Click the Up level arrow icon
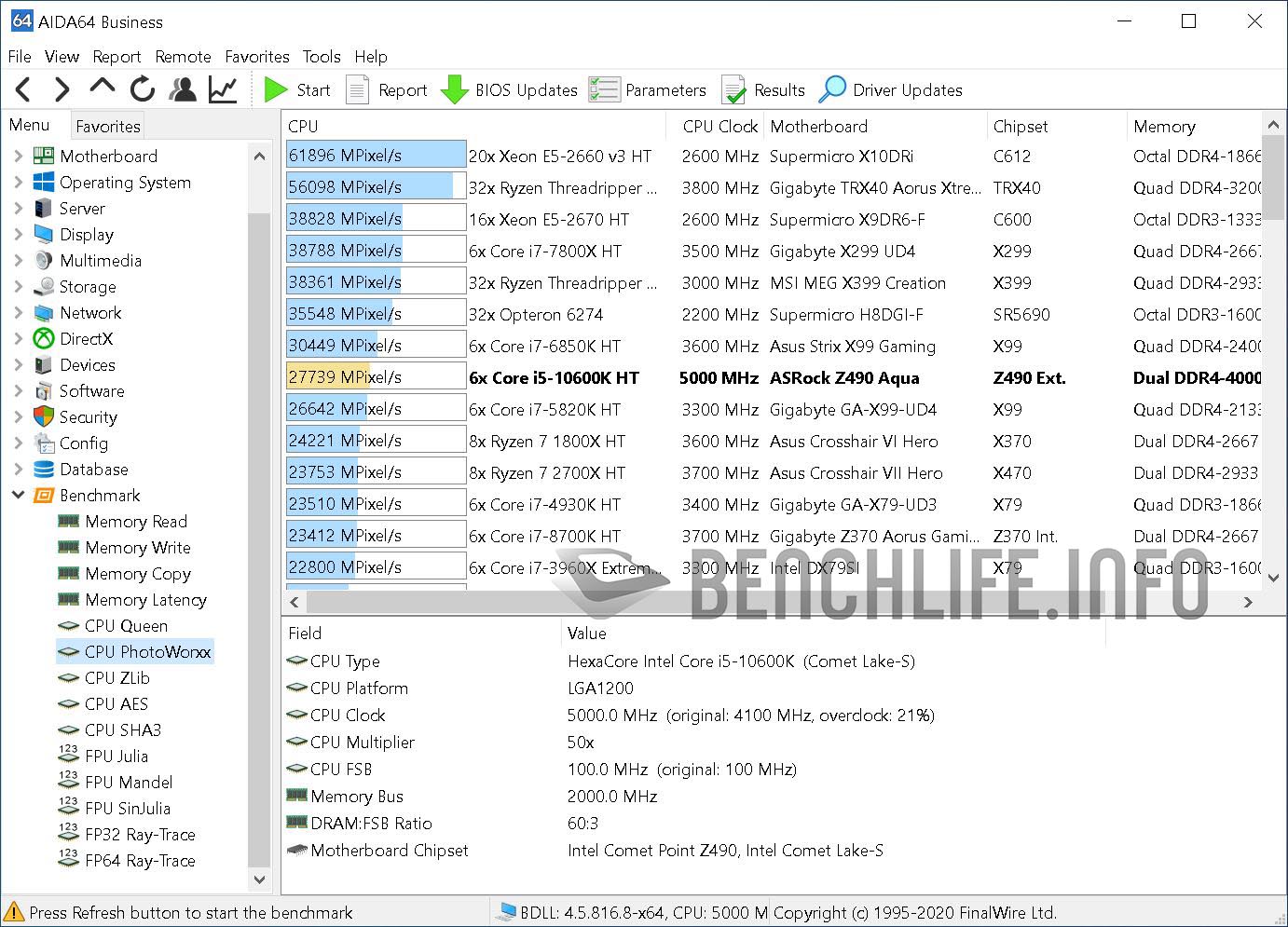Screen dimensions: 1288x927 (x=102, y=89)
